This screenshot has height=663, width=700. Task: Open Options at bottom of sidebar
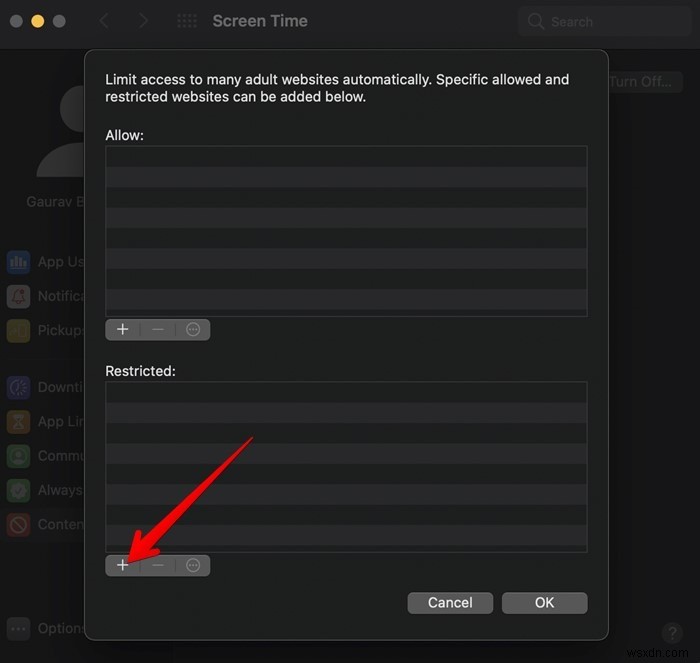46,629
